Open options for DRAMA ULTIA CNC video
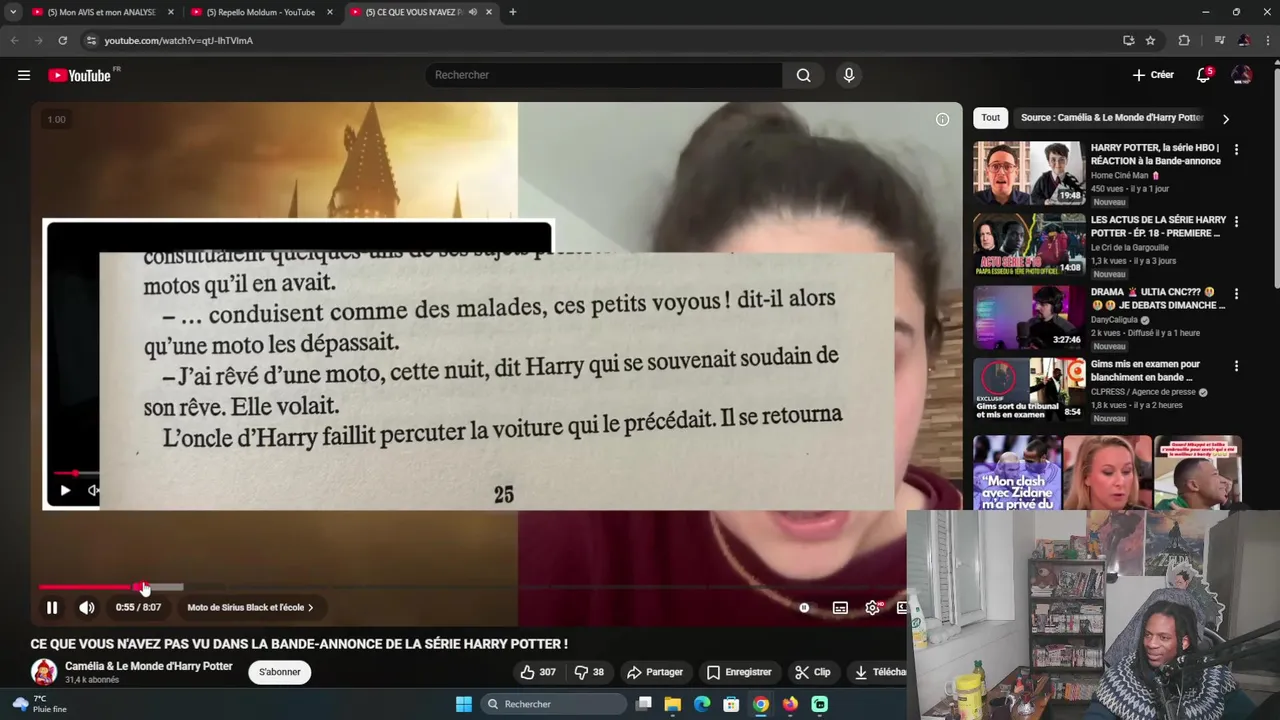The image size is (1280, 720). (1236, 293)
